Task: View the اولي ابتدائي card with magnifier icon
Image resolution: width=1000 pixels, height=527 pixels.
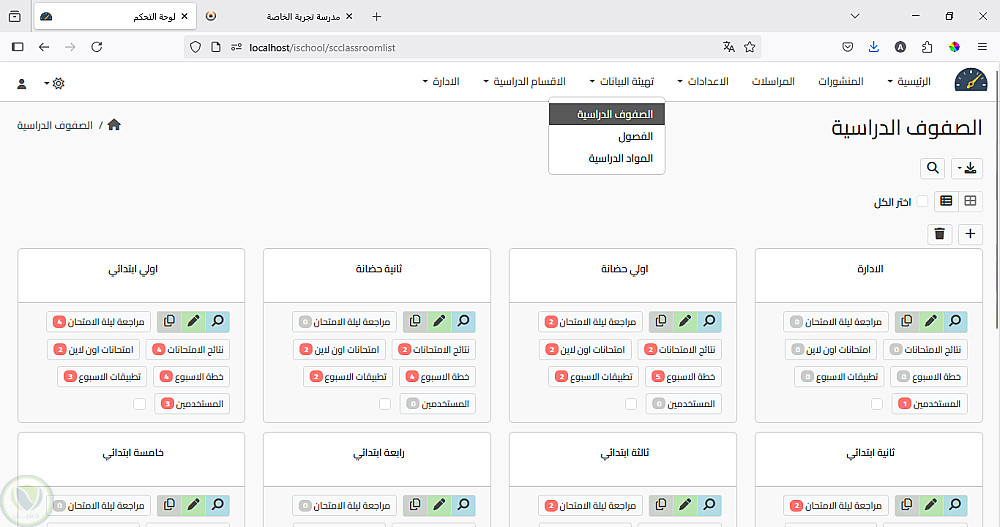Action: coord(217,321)
